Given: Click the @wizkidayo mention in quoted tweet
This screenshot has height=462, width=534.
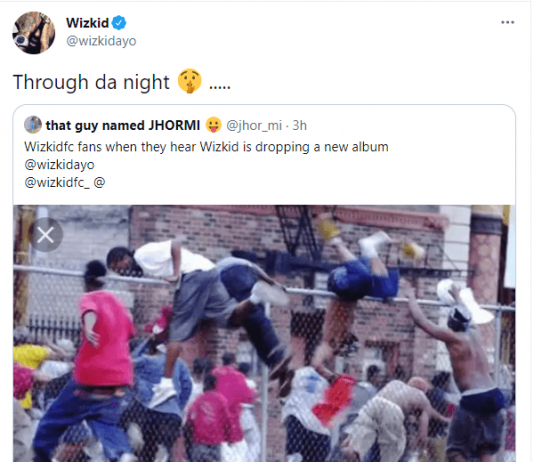Looking at the screenshot, I should tap(60, 165).
